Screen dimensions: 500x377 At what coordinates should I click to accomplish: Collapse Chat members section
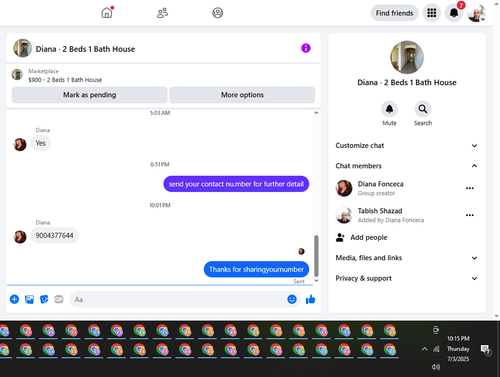coord(407,166)
